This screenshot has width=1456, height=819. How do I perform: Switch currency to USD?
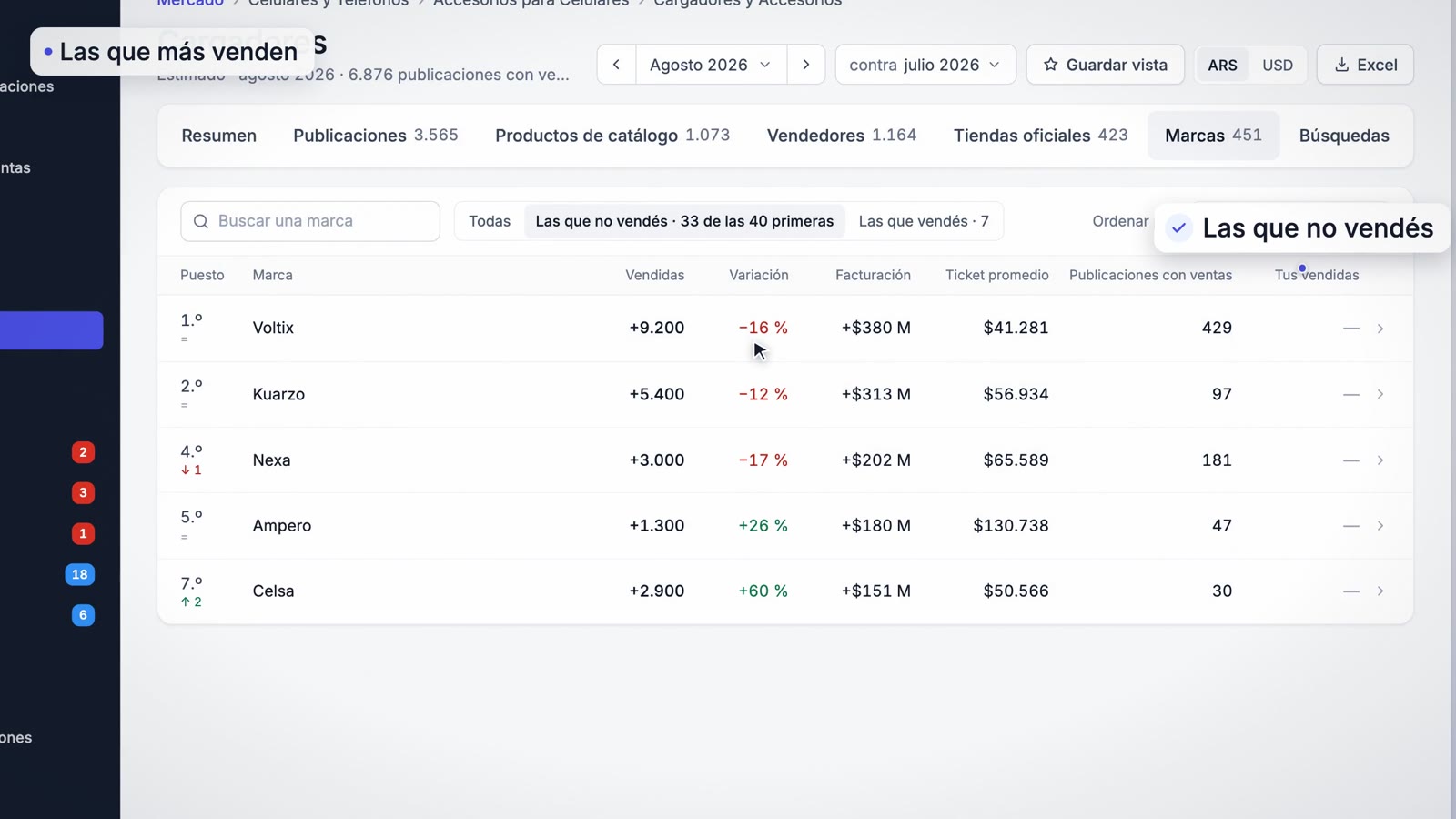point(1278,65)
